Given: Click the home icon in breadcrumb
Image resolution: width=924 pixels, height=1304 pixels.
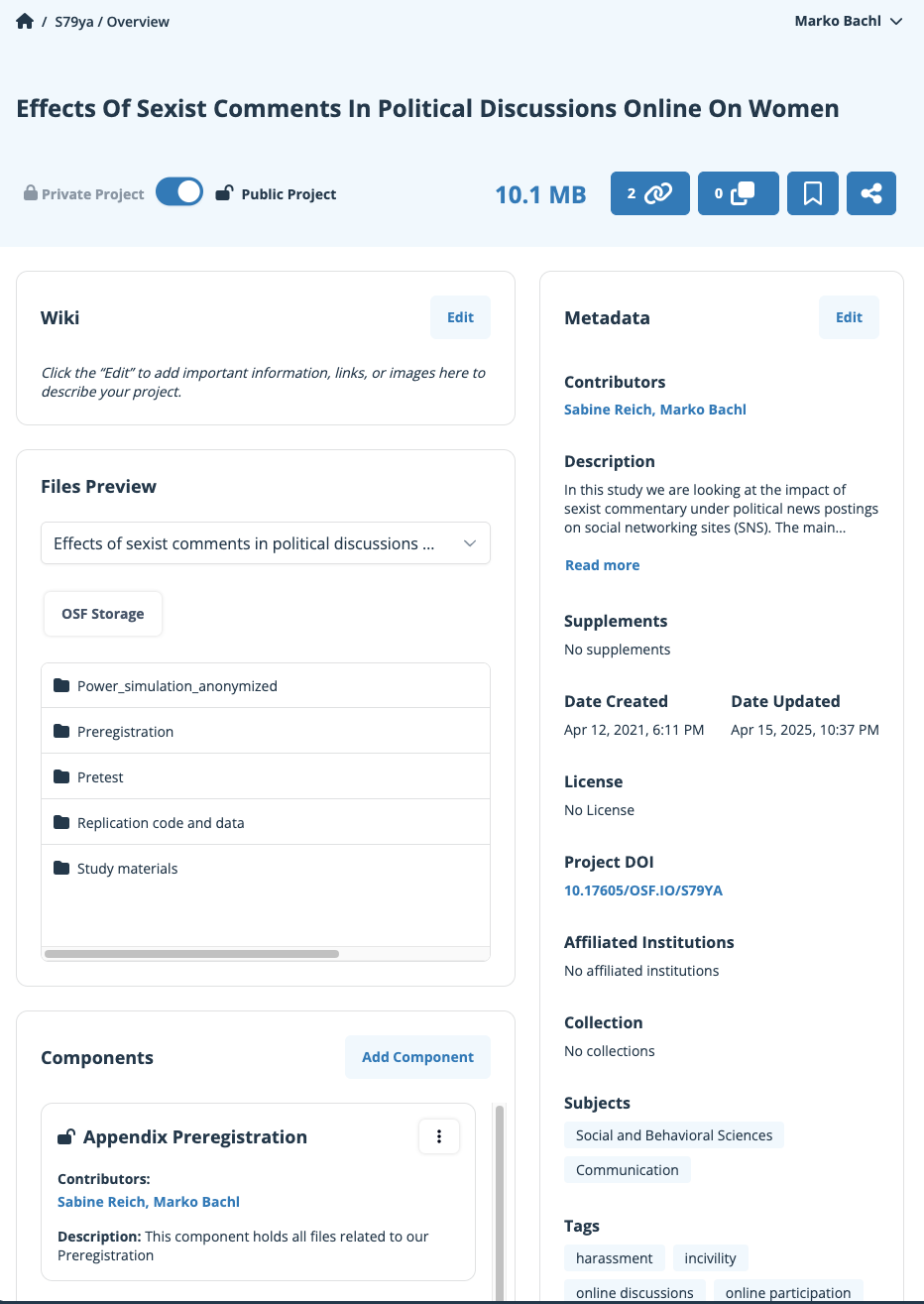Looking at the screenshot, I should click(x=25, y=22).
